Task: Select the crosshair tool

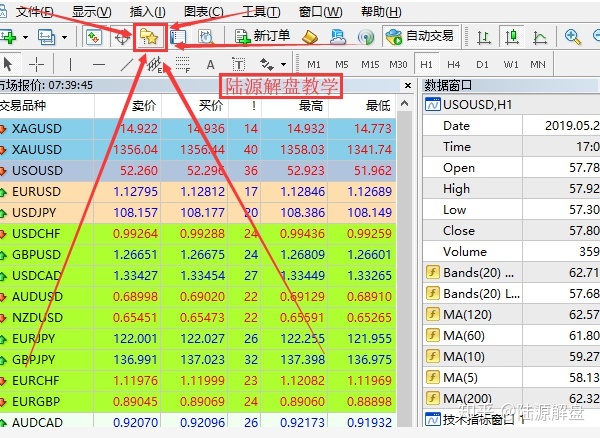Action: [x=36, y=64]
